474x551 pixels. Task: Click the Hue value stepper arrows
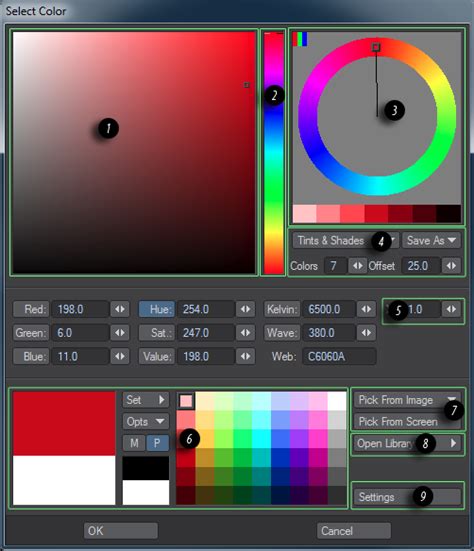pos(245,309)
